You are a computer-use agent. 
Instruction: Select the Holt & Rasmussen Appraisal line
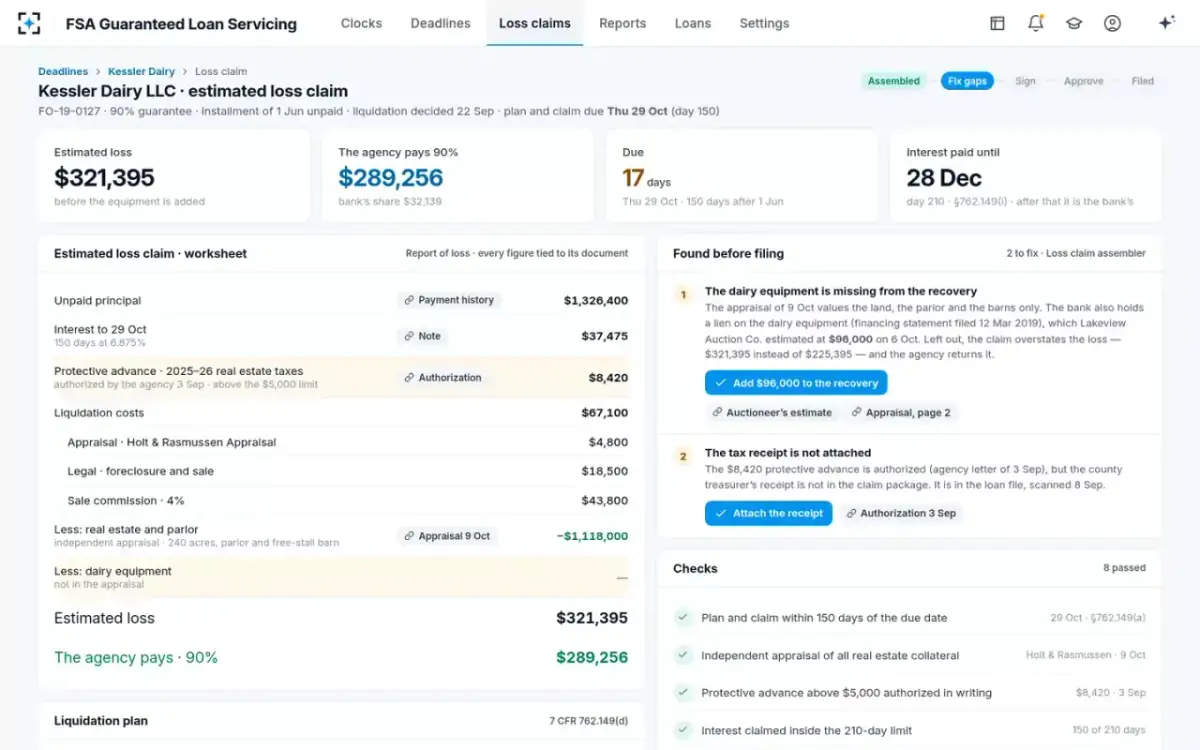(x=341, y=442)
